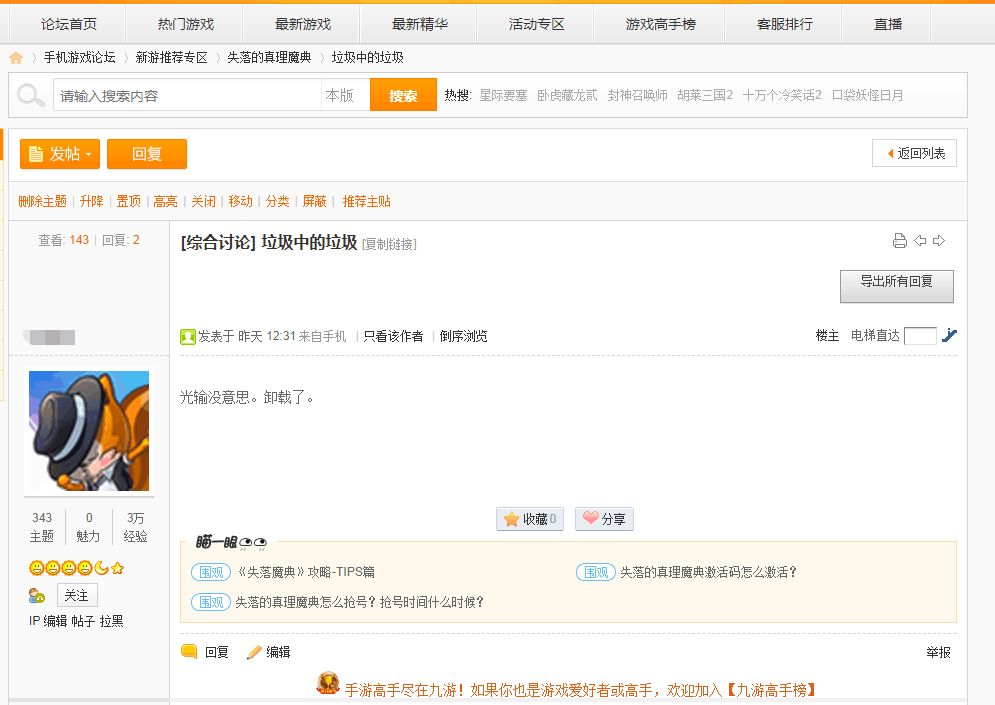
Task: Open the 发帖 dropdown arrow
Action: (89, 154)
